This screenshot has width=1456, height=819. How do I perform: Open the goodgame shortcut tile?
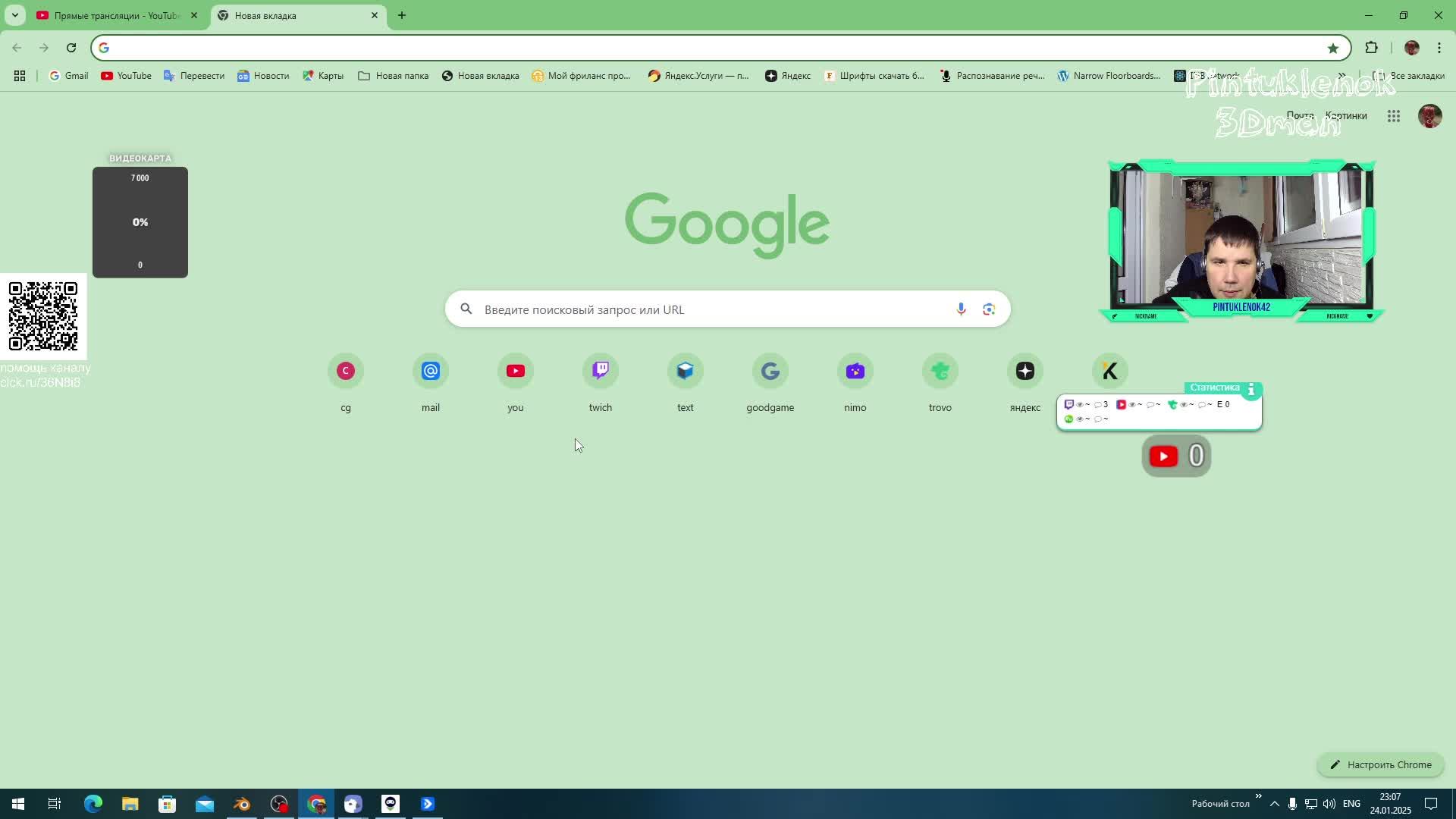770,372
